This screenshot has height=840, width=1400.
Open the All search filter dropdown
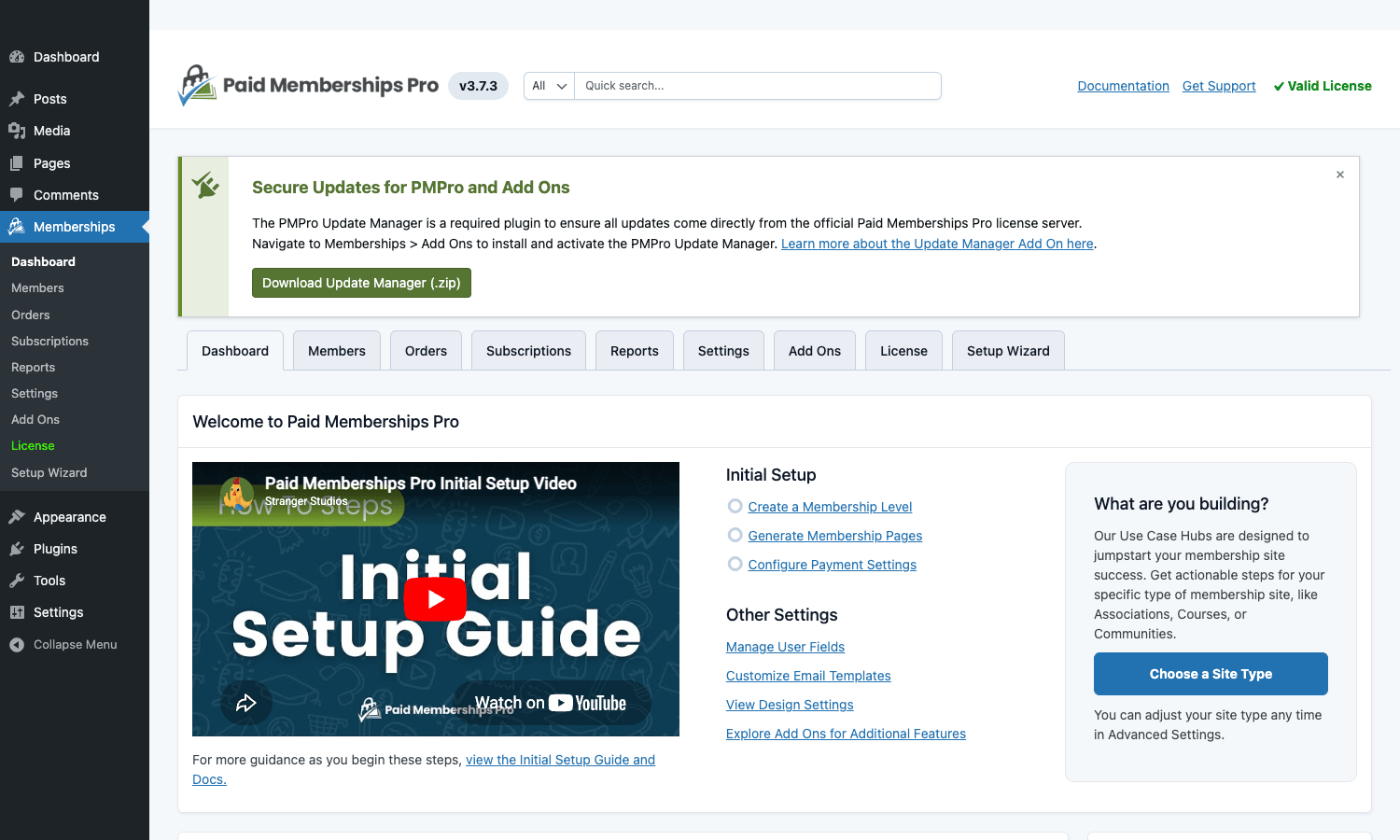point(549,86)
